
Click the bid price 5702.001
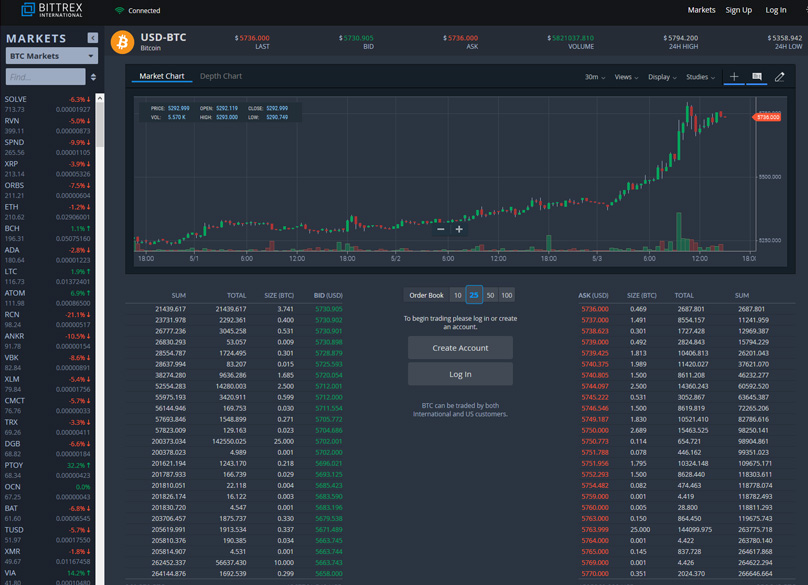point(329,441)
